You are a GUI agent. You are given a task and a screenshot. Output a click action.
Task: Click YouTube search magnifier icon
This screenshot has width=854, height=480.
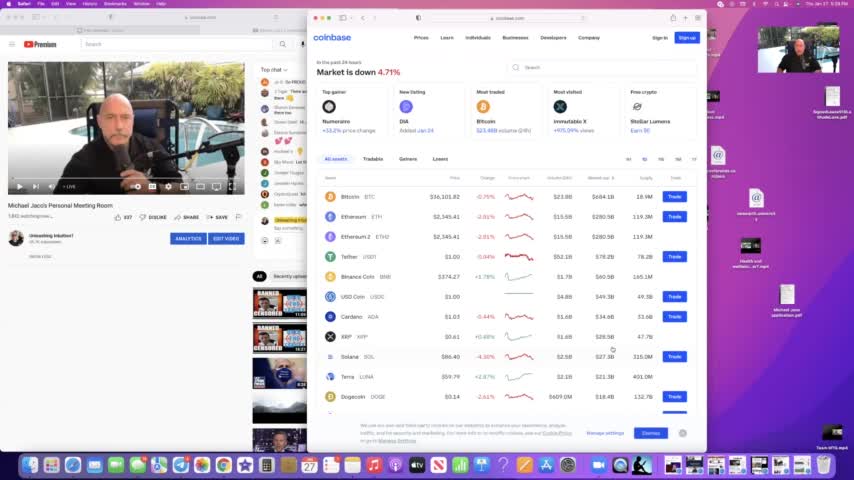(x=283, y=44)
